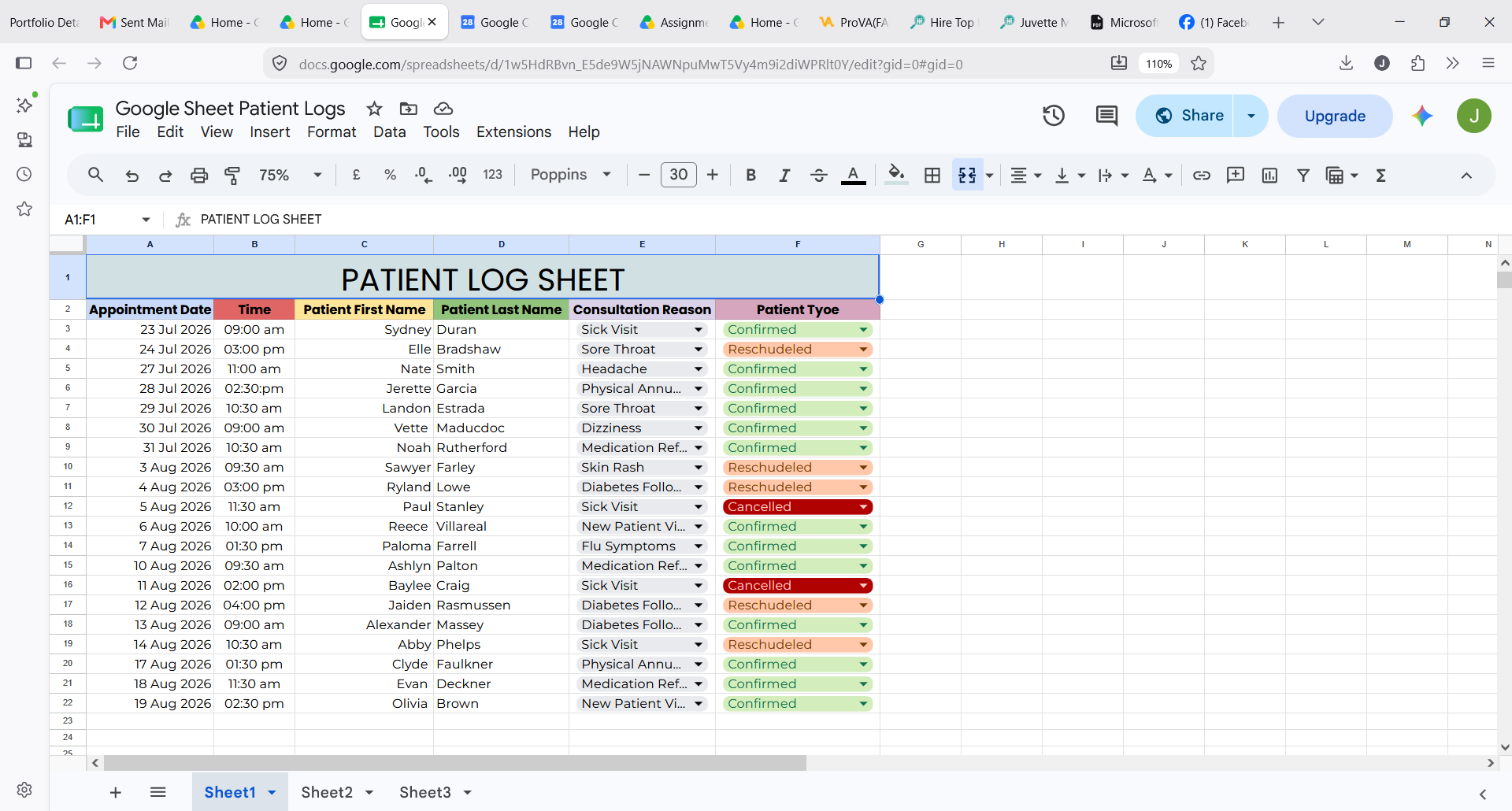Toggle italic formatting
This screenshot has width=1512, height=811.
click(784, 175)
